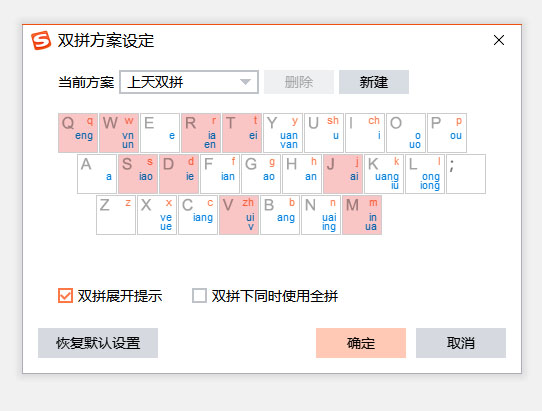Select the L key with ong/iong finals
542x411 pixels.
425,174
